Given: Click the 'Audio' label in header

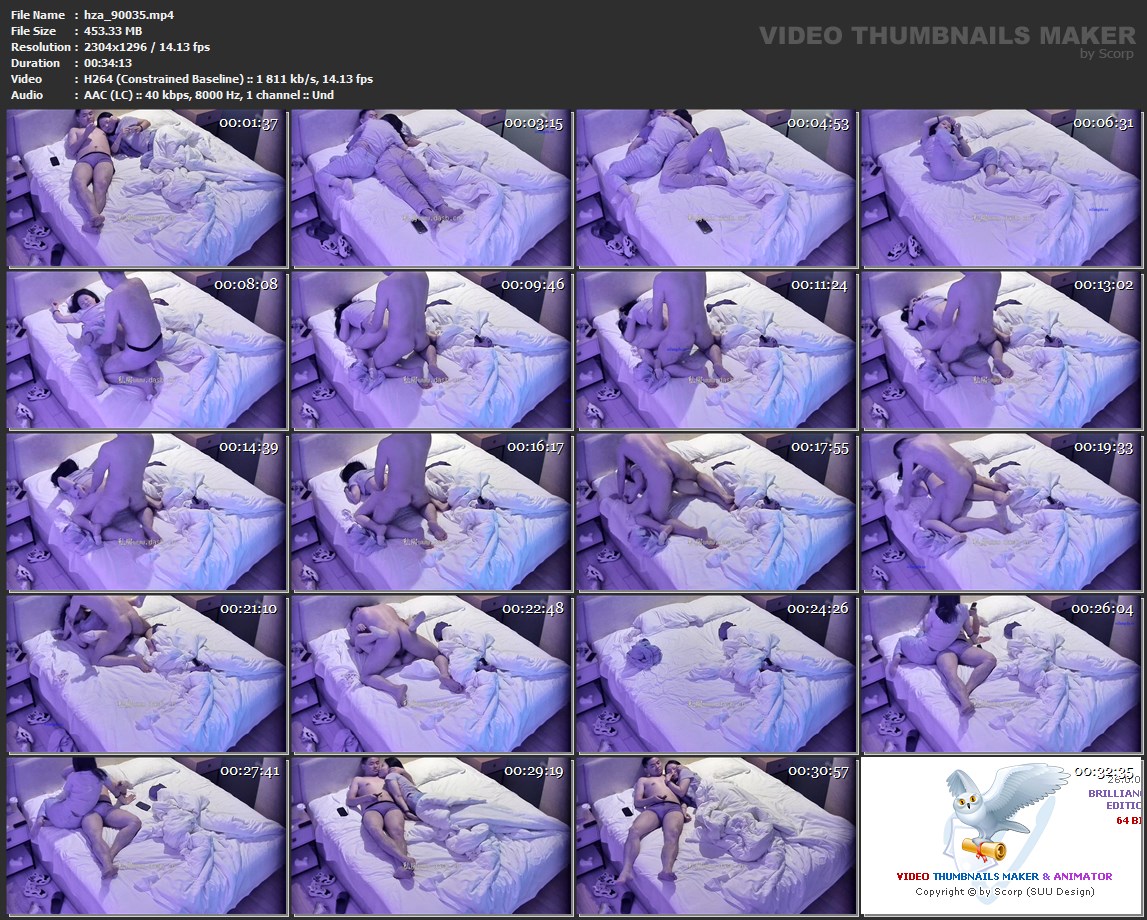Looking at the screenshot, I should tap(27, 95).
